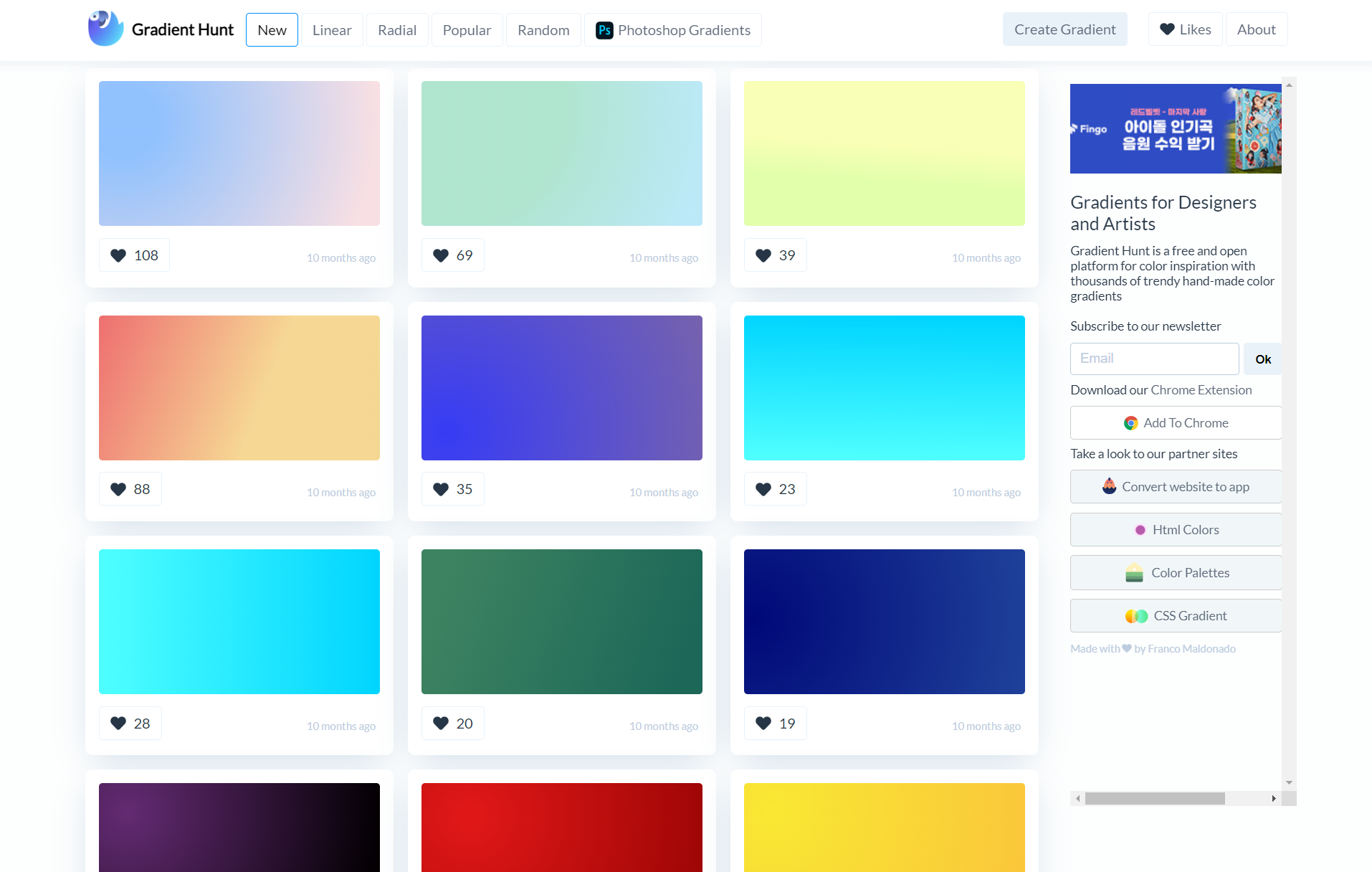Open the Franco Maldonado credit link
This screenshot has height=872, width=1372.
pos(1191,649)
